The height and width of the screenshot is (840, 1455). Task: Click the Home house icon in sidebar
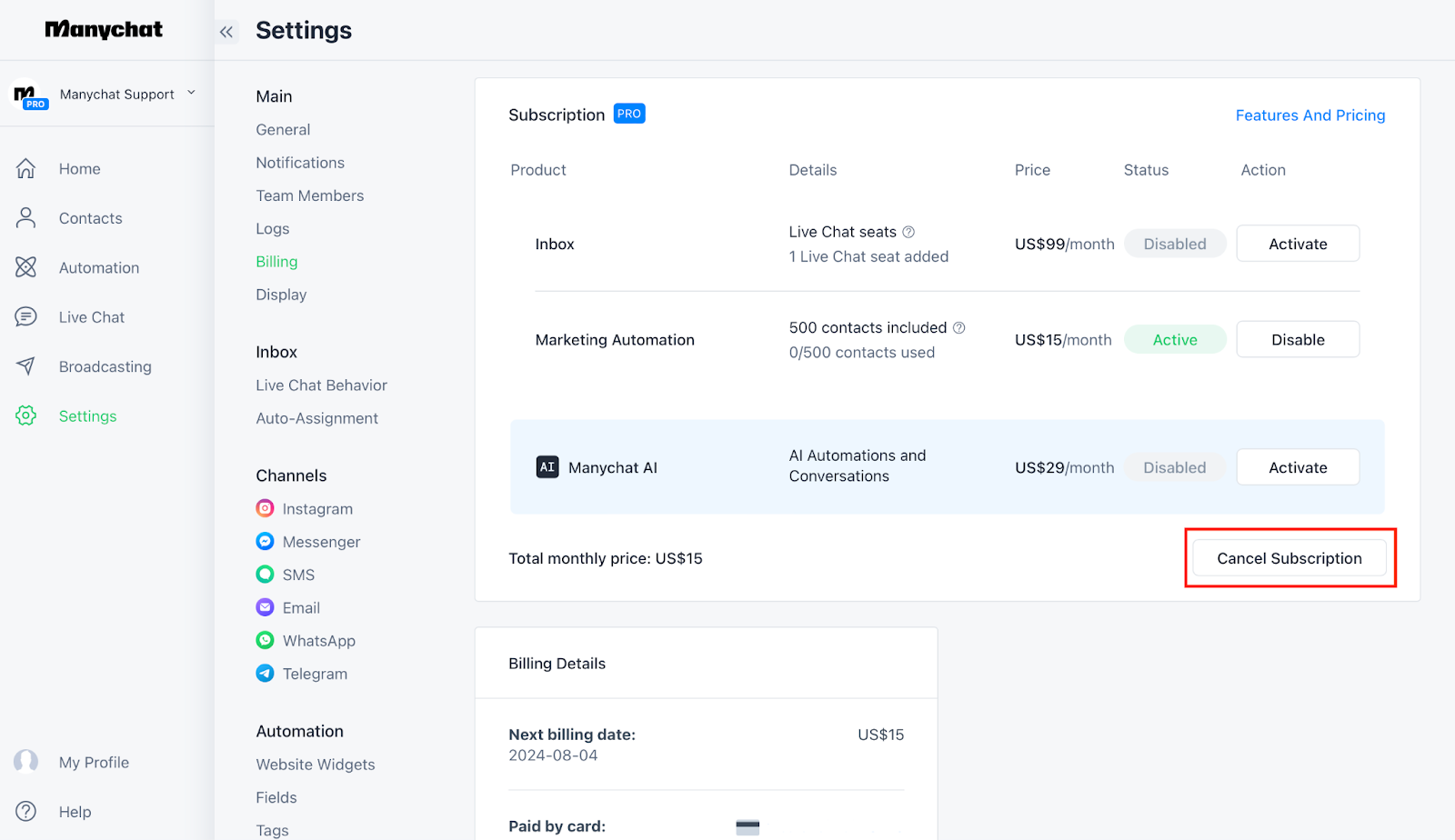pyautogui.click(x=25, y=168)
